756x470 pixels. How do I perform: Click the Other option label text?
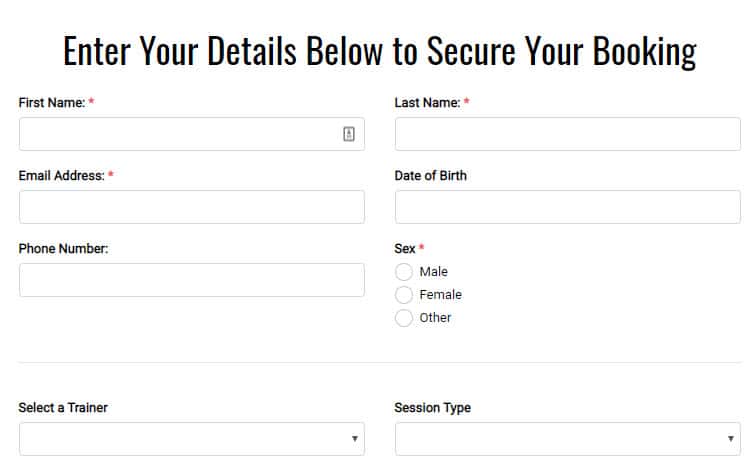(435, 318)
